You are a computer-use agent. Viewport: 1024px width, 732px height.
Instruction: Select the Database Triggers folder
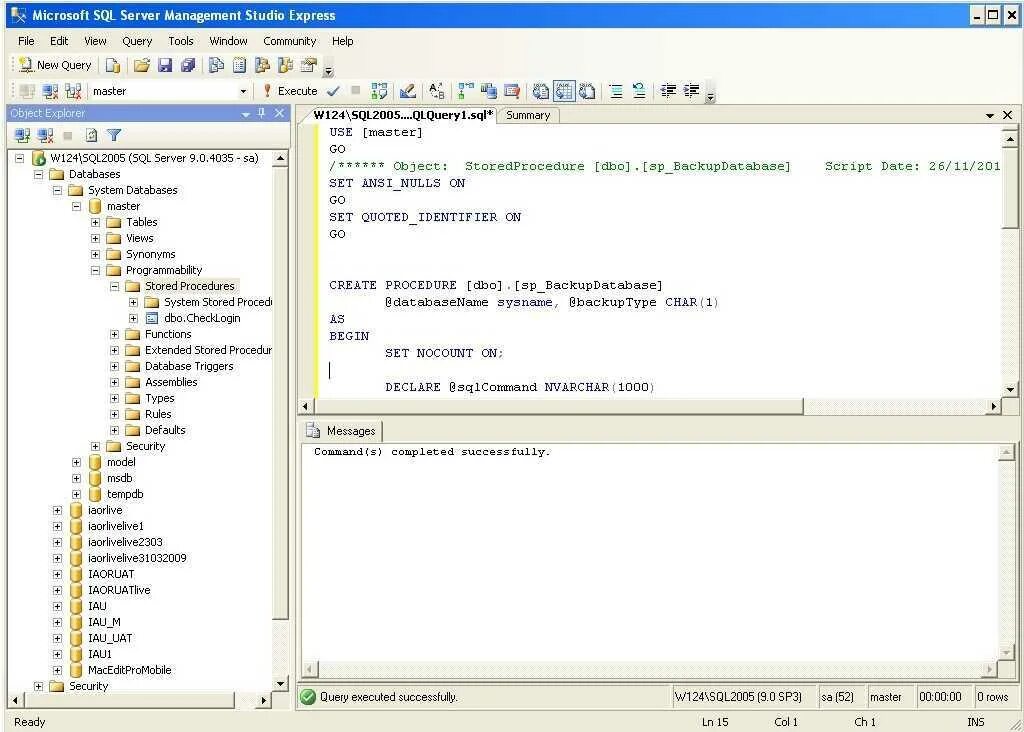[x=189, y=366]
